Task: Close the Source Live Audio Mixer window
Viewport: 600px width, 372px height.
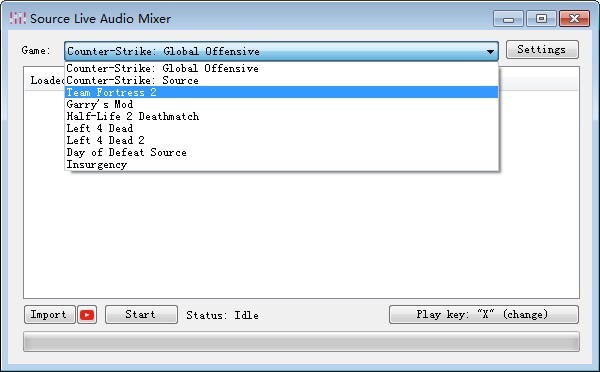Action: pyautogui.click(x=574, y=19)
